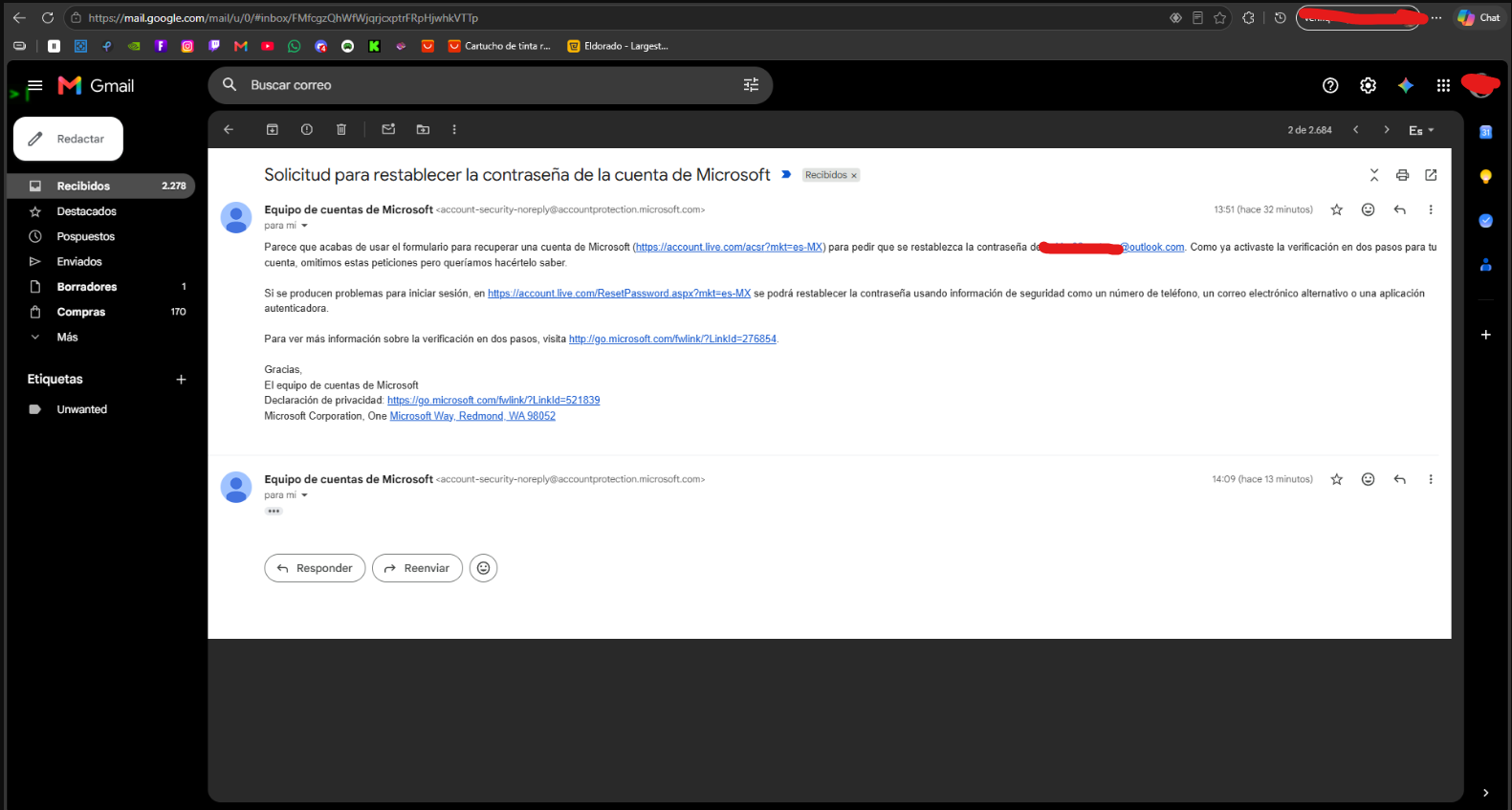Open more options for the 13:51 message
Screen dimensions: 1512x810
[1431, 209]
